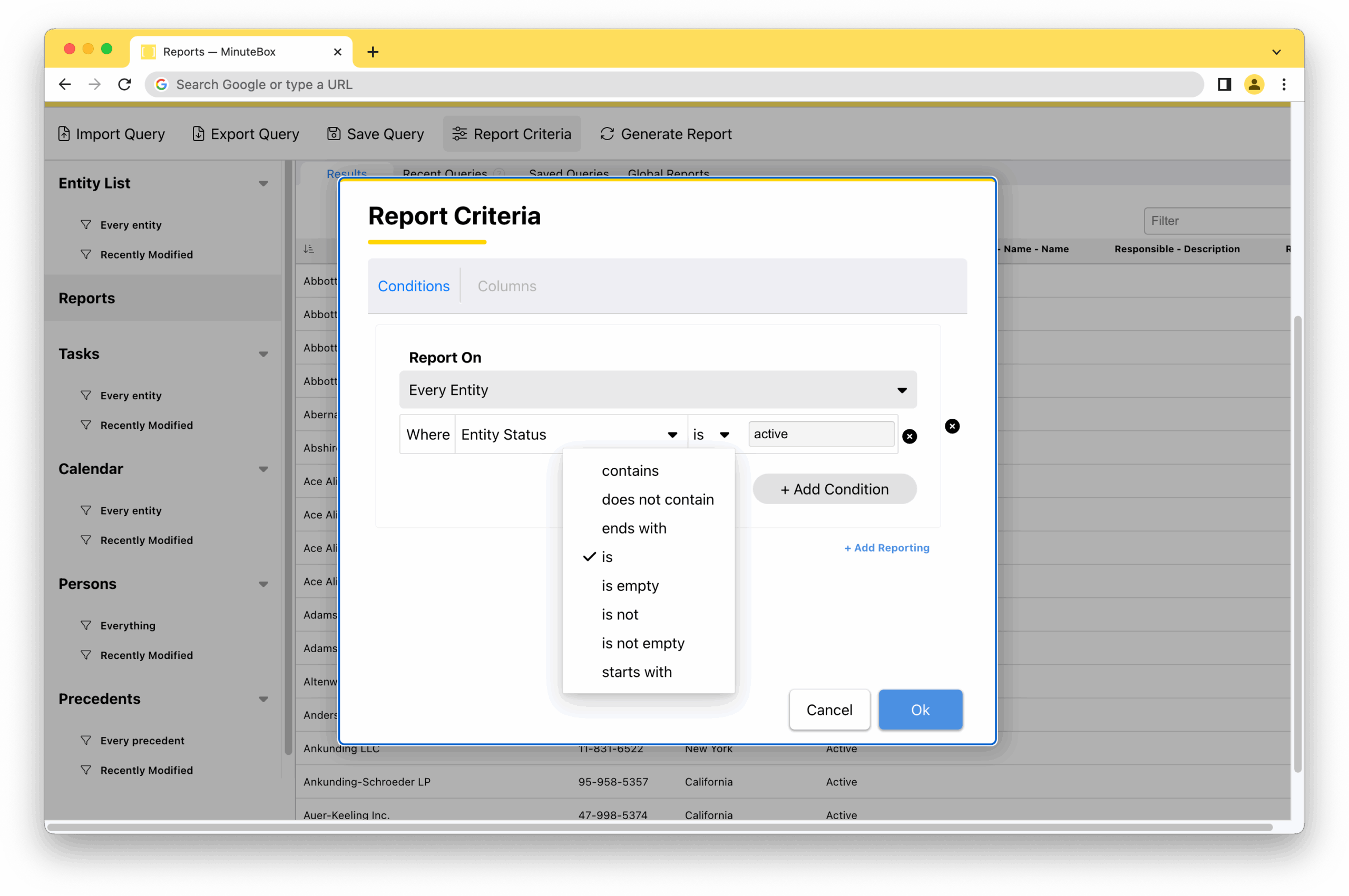Screen dimensions: 1349x896
Task: Click the outer condition group remove icon
Action: (x=952, y=426)
